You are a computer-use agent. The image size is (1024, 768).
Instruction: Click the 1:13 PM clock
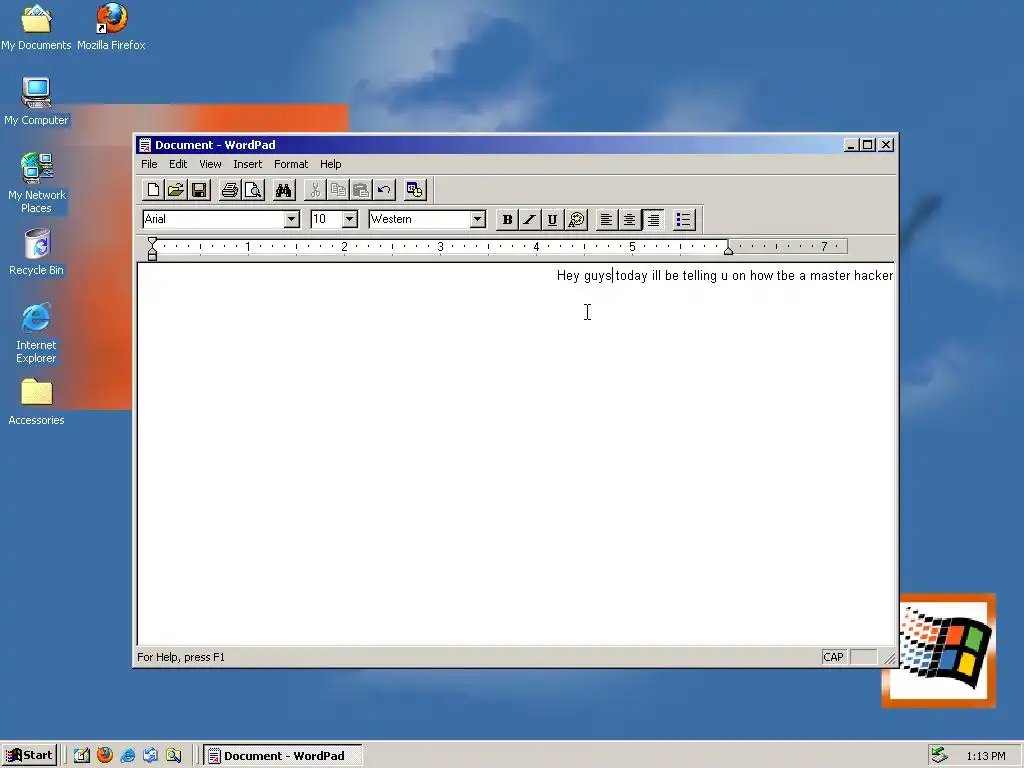point(985,756)
